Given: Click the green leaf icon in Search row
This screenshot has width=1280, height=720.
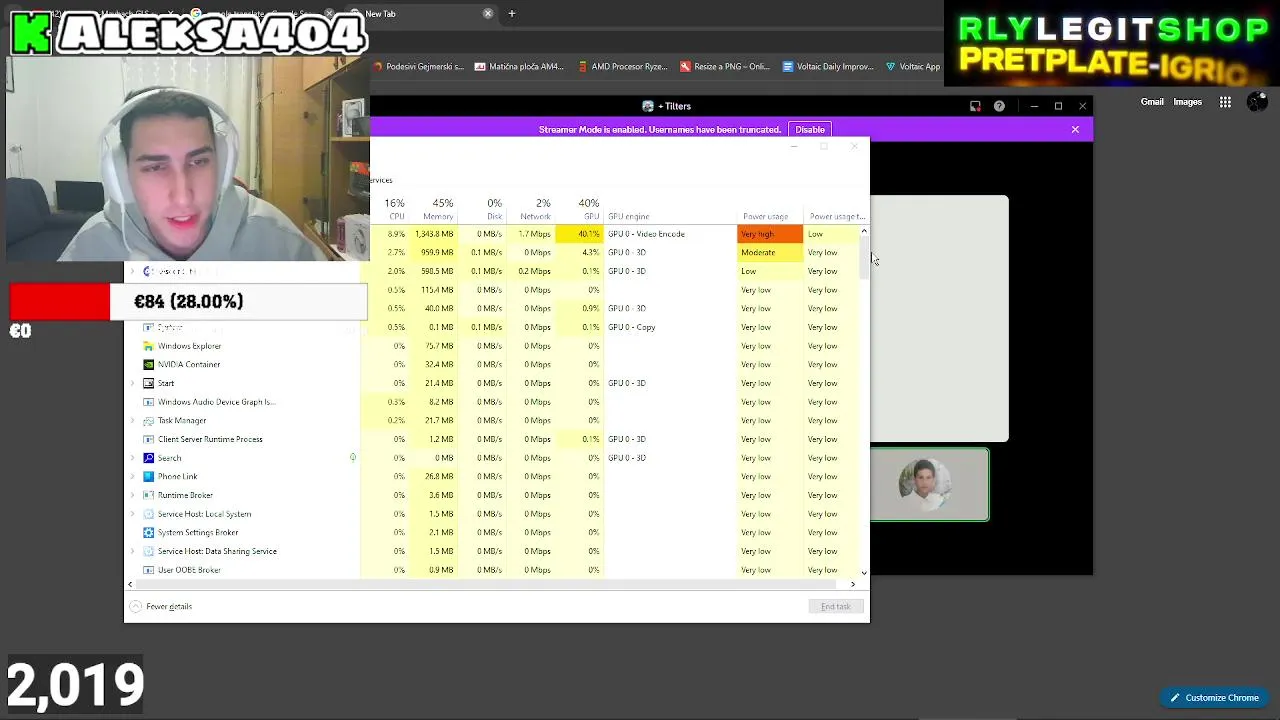Looking at the screenshot, I should [x=353, y=458].
